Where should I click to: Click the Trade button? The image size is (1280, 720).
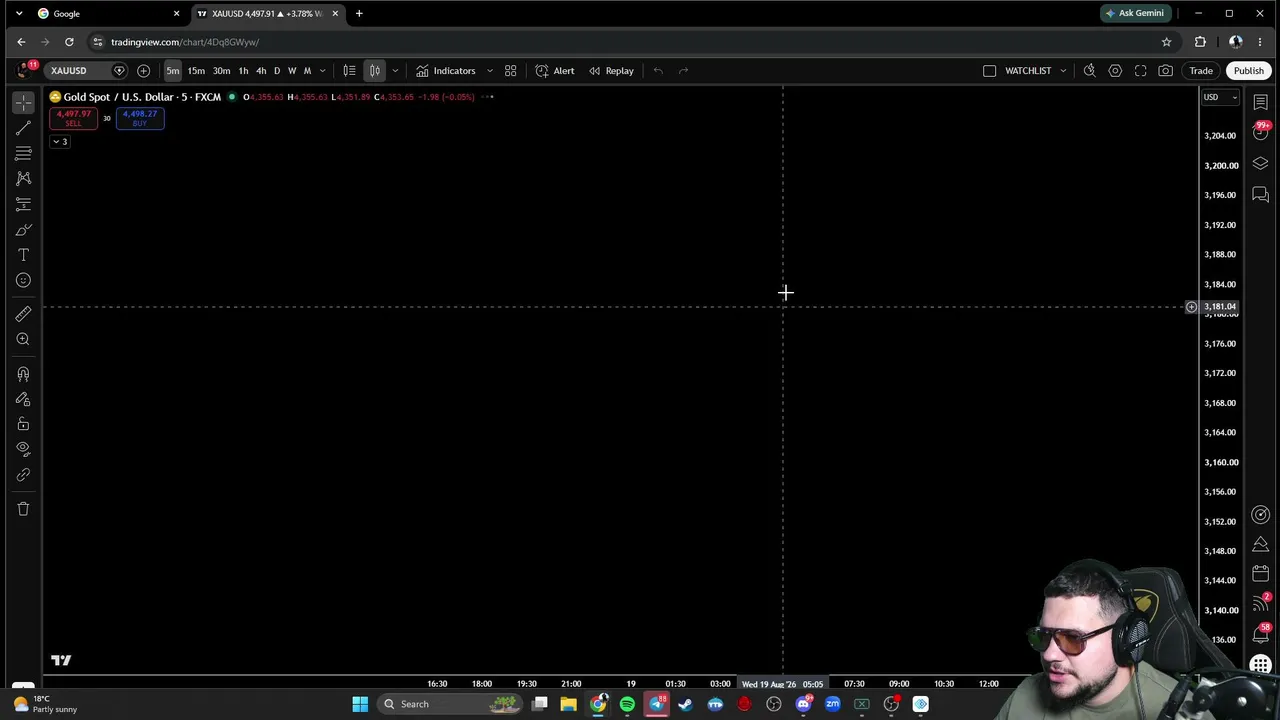click(x=1201, y=71)
